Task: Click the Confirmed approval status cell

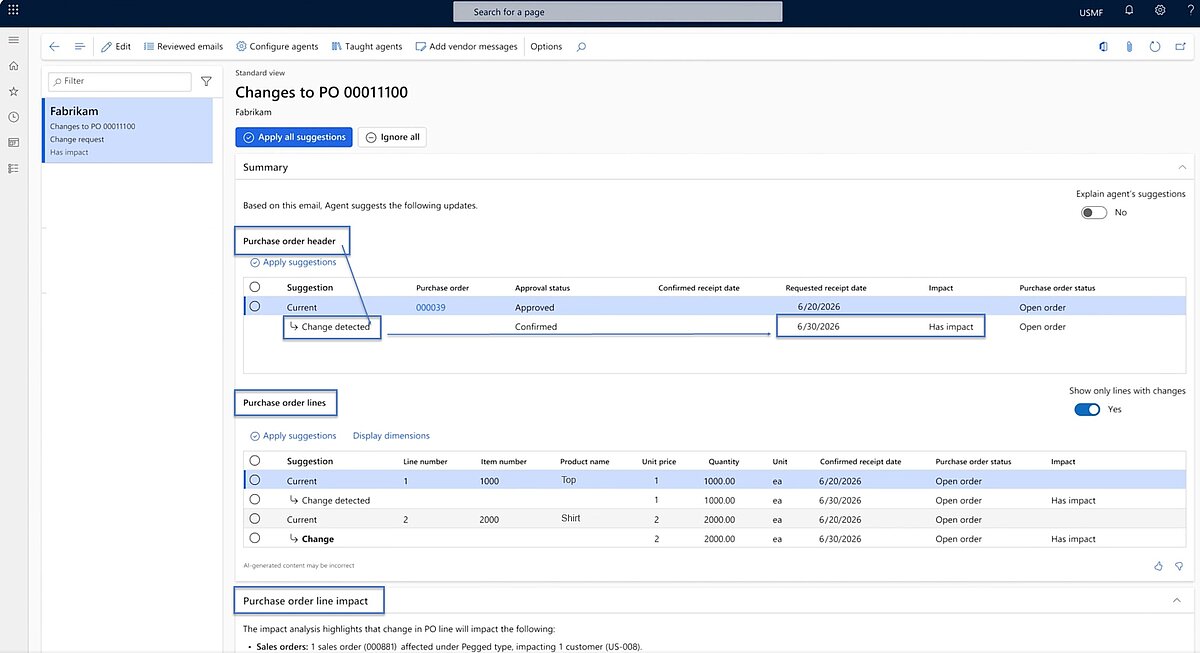Action: 536,327
